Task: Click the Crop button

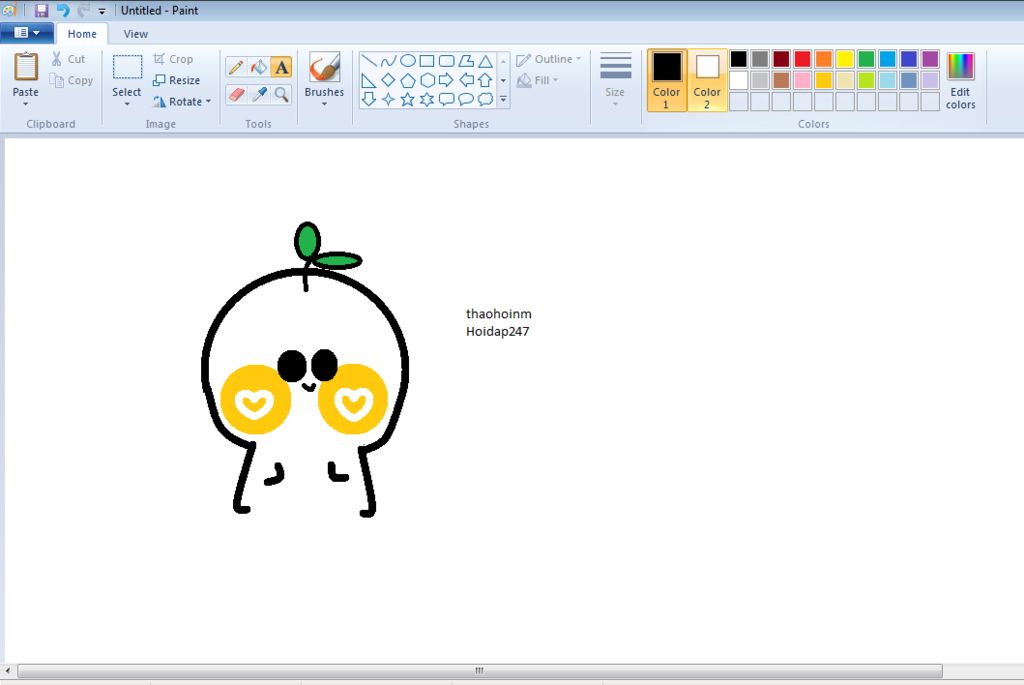Action: coord(173,59)
